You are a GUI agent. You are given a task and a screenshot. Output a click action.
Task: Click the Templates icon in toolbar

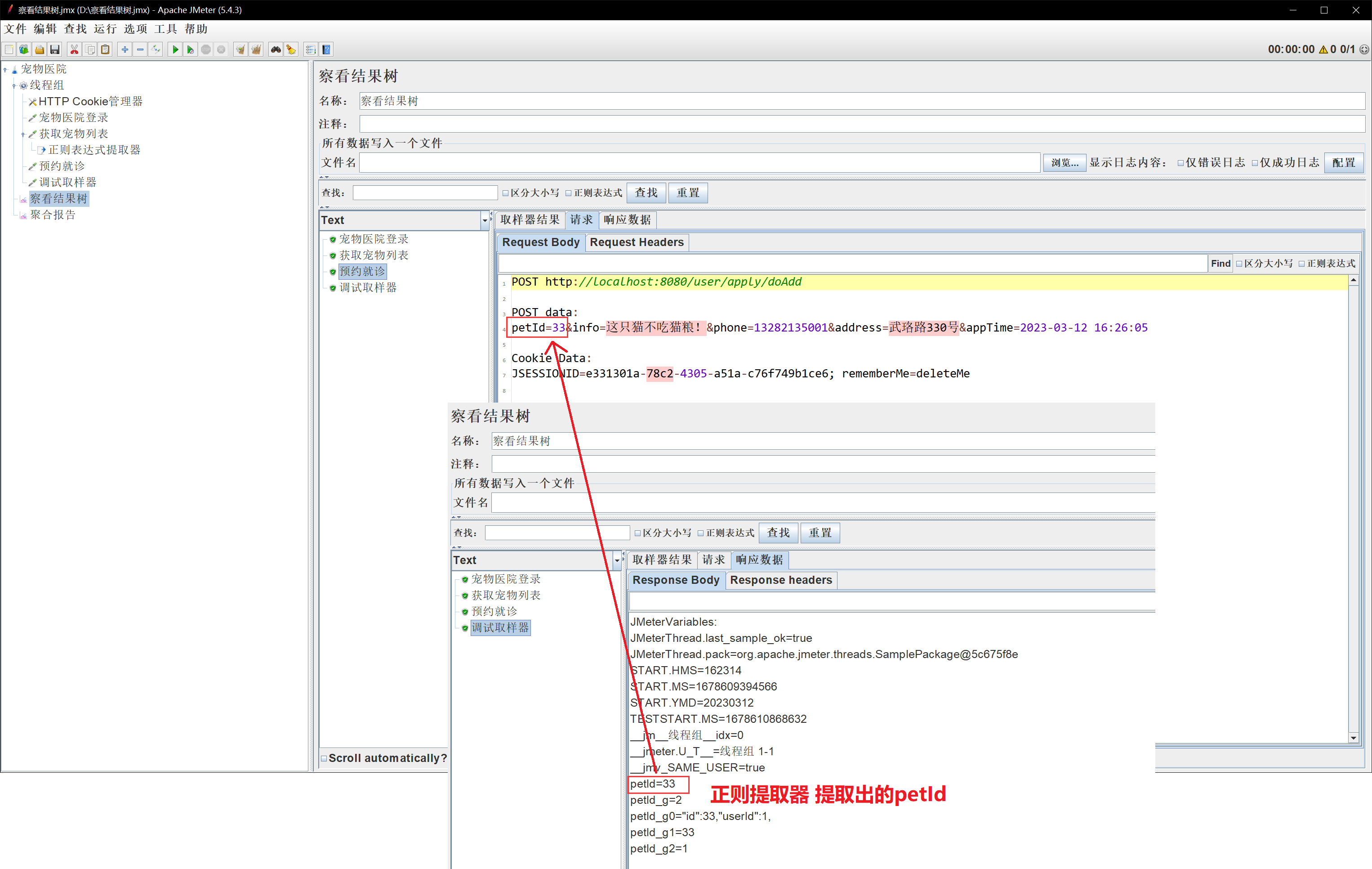(24, 49)
